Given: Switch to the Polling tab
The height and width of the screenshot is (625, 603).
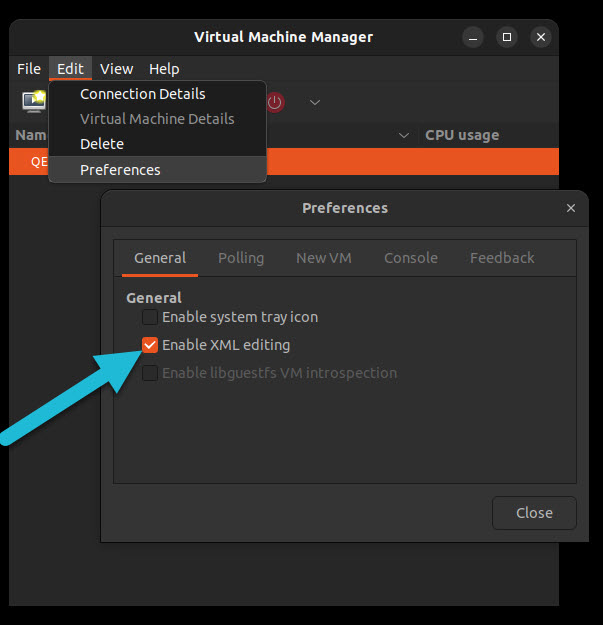Looking at the screenshot, I should (241, 258).
